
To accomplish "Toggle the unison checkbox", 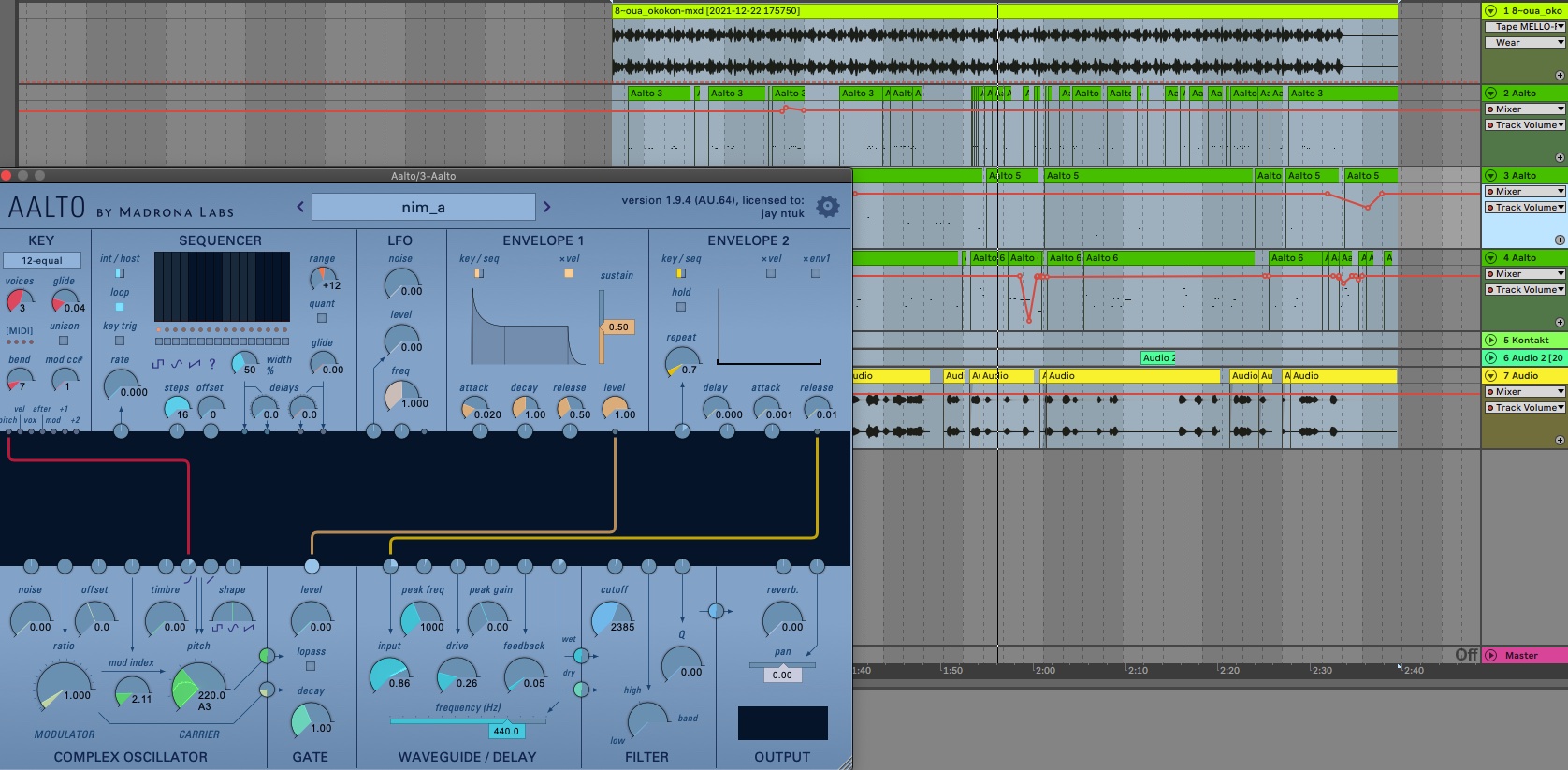I will pyautogui.click(x=64, y=341).
